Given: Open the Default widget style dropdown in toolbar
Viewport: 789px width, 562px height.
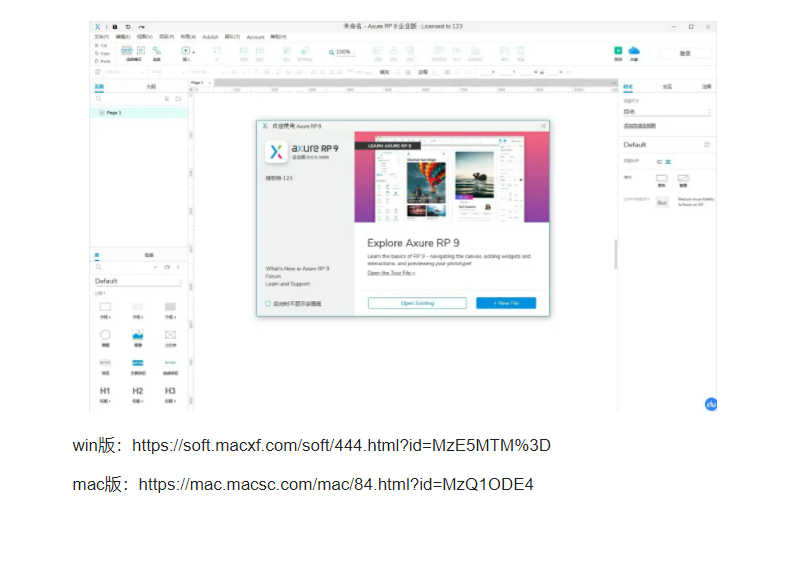Looking at the screenshot, I should [123, 72].
